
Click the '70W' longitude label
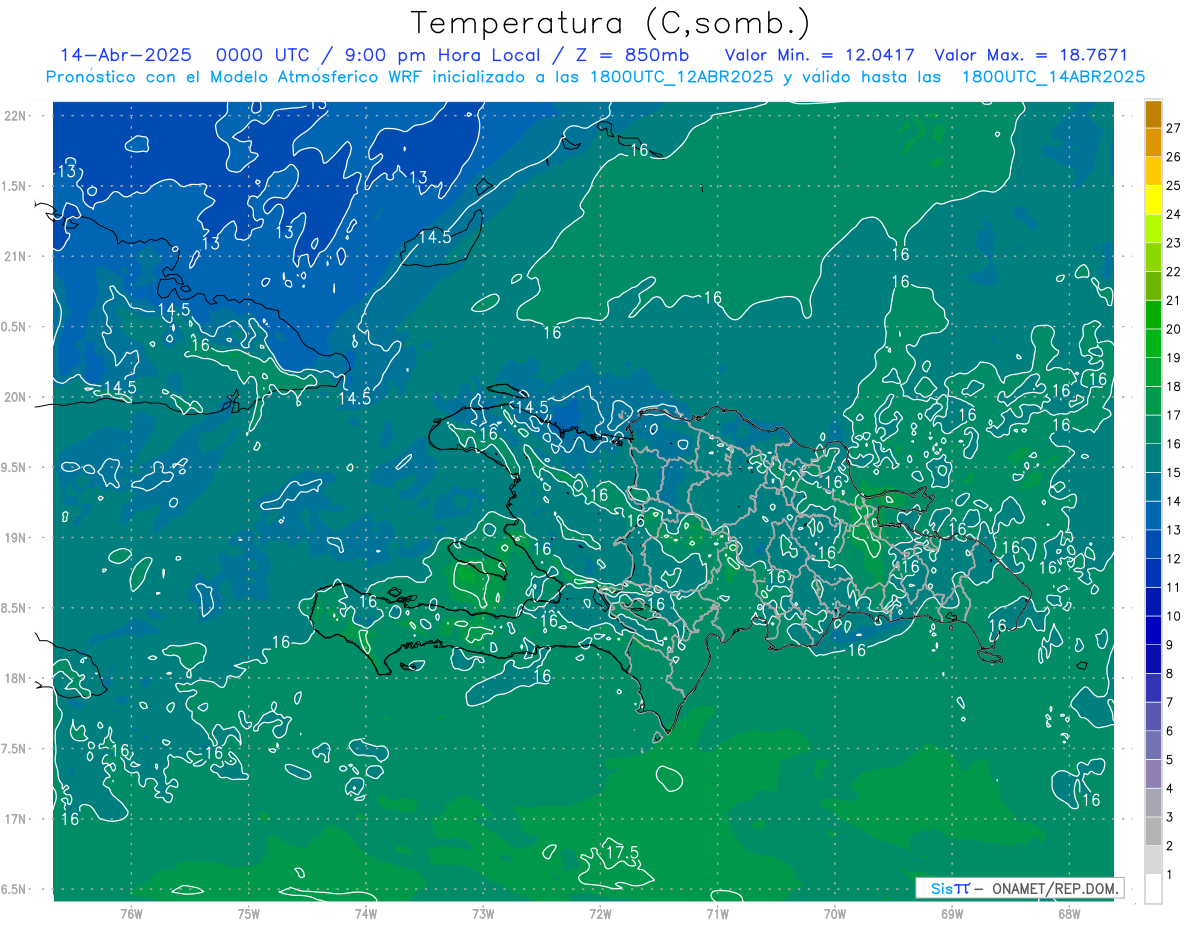tap(835, 913)
